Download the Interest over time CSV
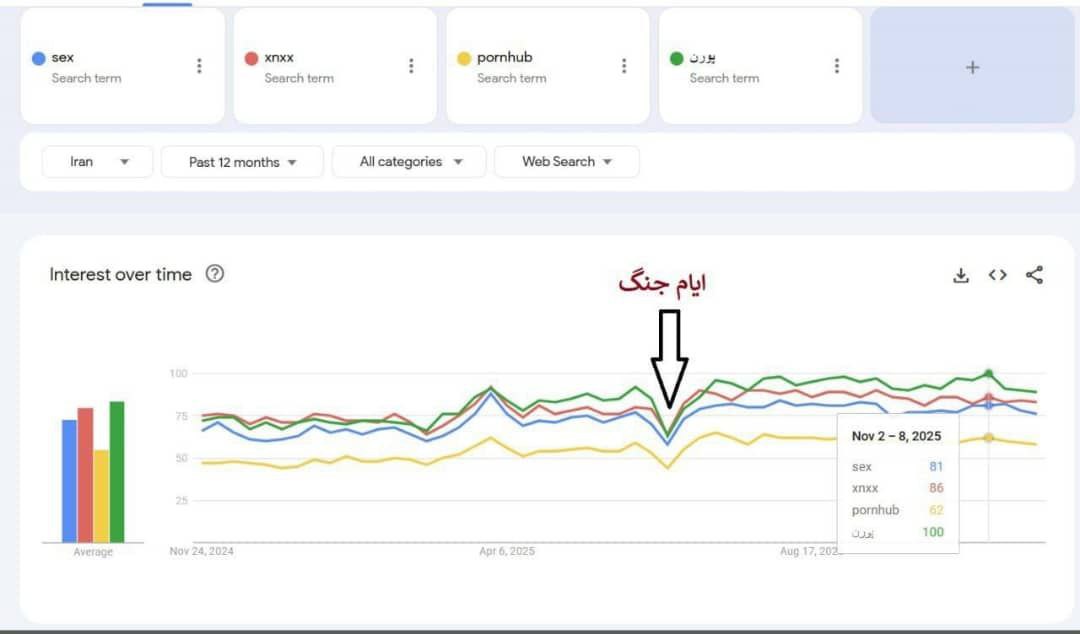This screenshot has width=1080, height=634. tap(961, 275)
